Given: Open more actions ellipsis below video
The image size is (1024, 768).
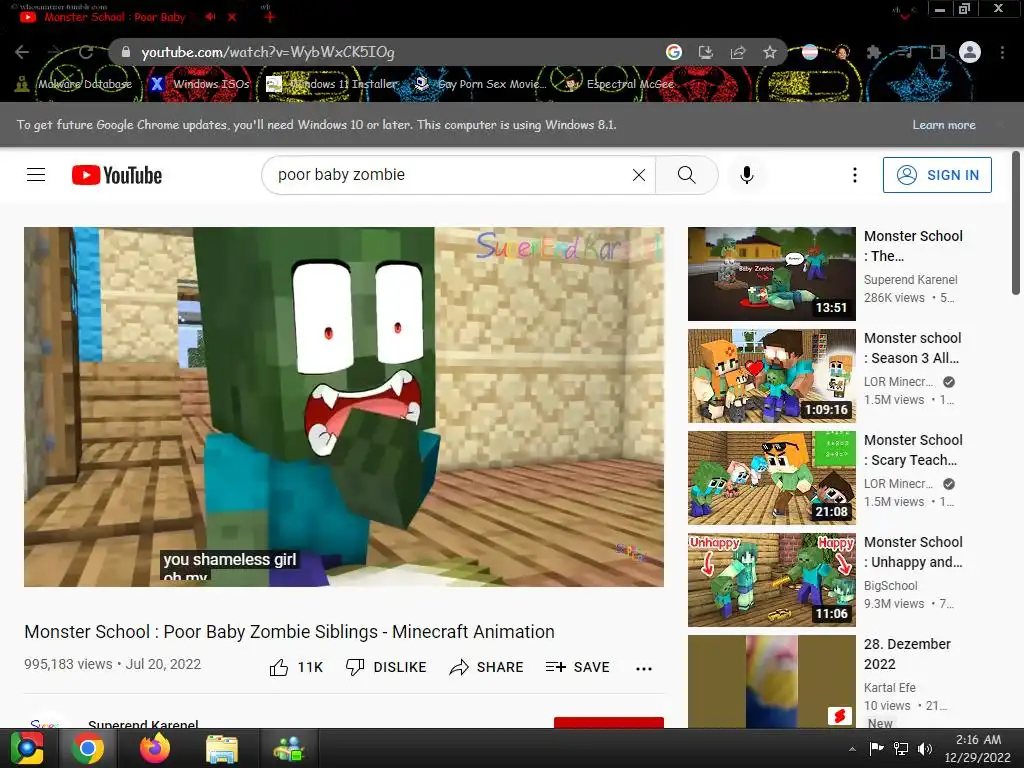Looking at the screenshot, I should [x=644, y=668].
